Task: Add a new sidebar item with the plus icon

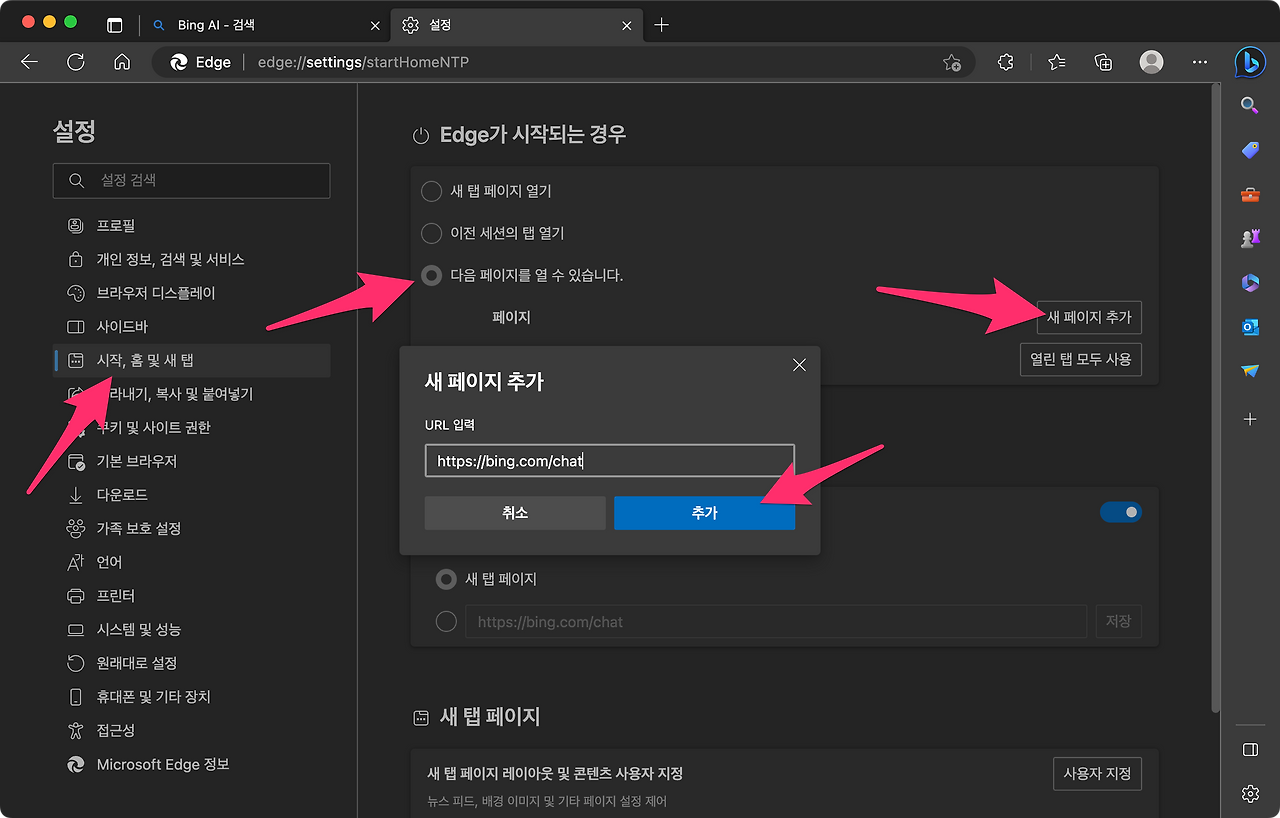Action: 1249,419
